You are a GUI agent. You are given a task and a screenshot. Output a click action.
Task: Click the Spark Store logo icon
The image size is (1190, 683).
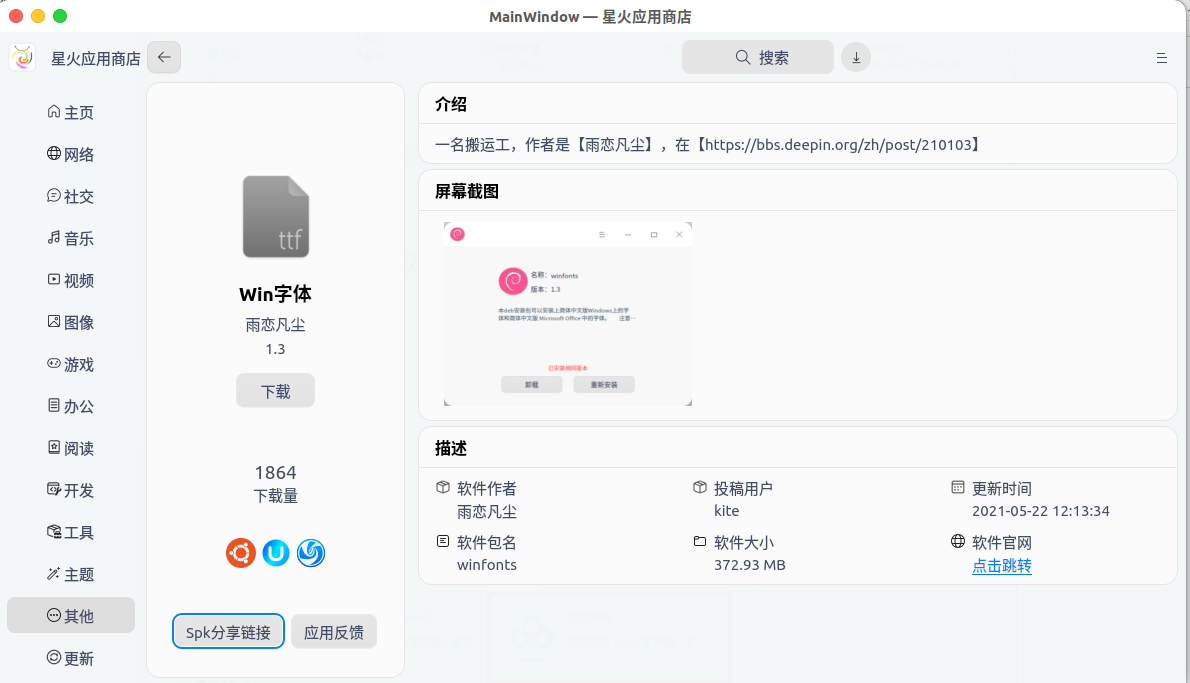22,58
